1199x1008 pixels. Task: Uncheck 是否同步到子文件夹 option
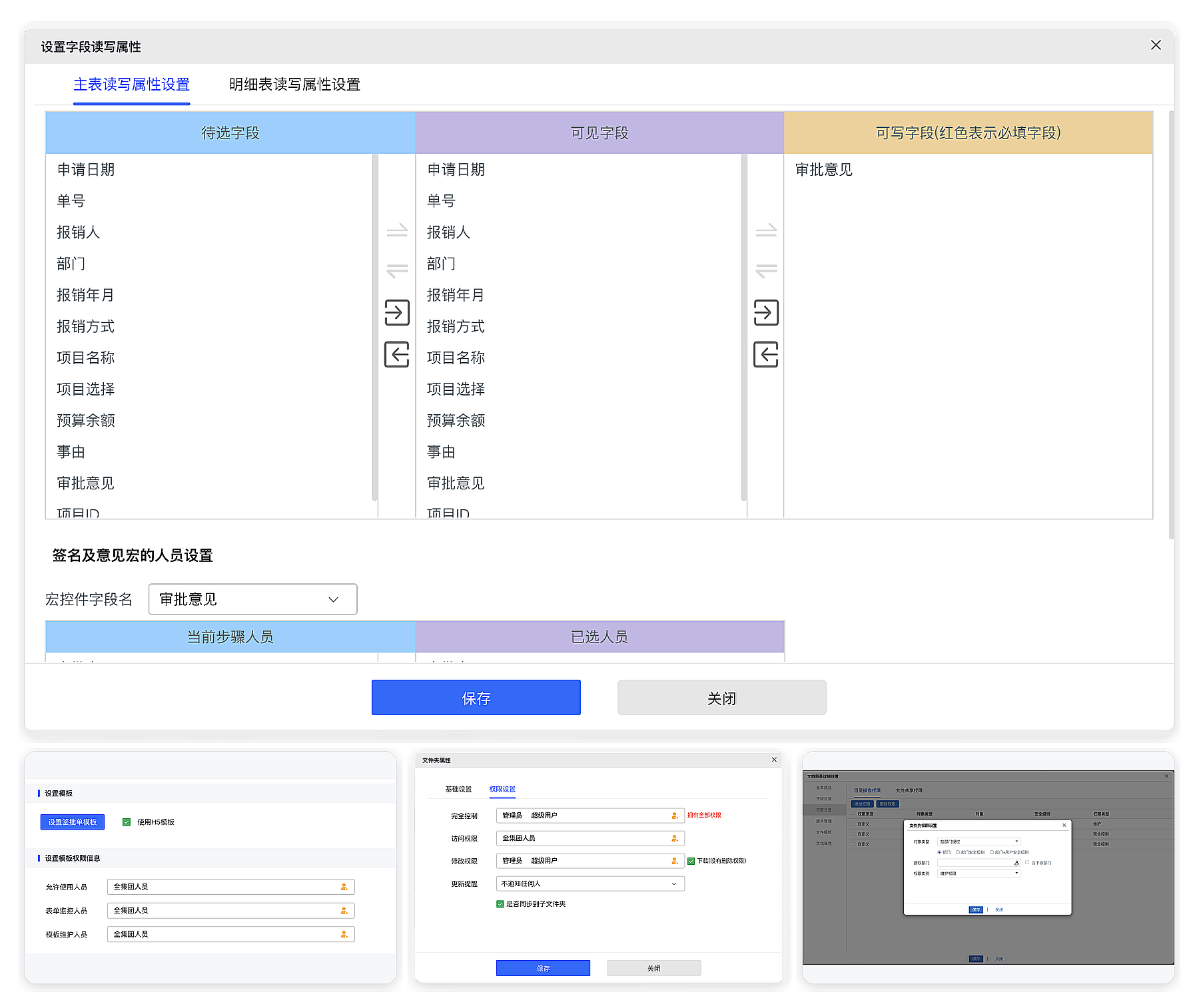click(x=500, y=904)
